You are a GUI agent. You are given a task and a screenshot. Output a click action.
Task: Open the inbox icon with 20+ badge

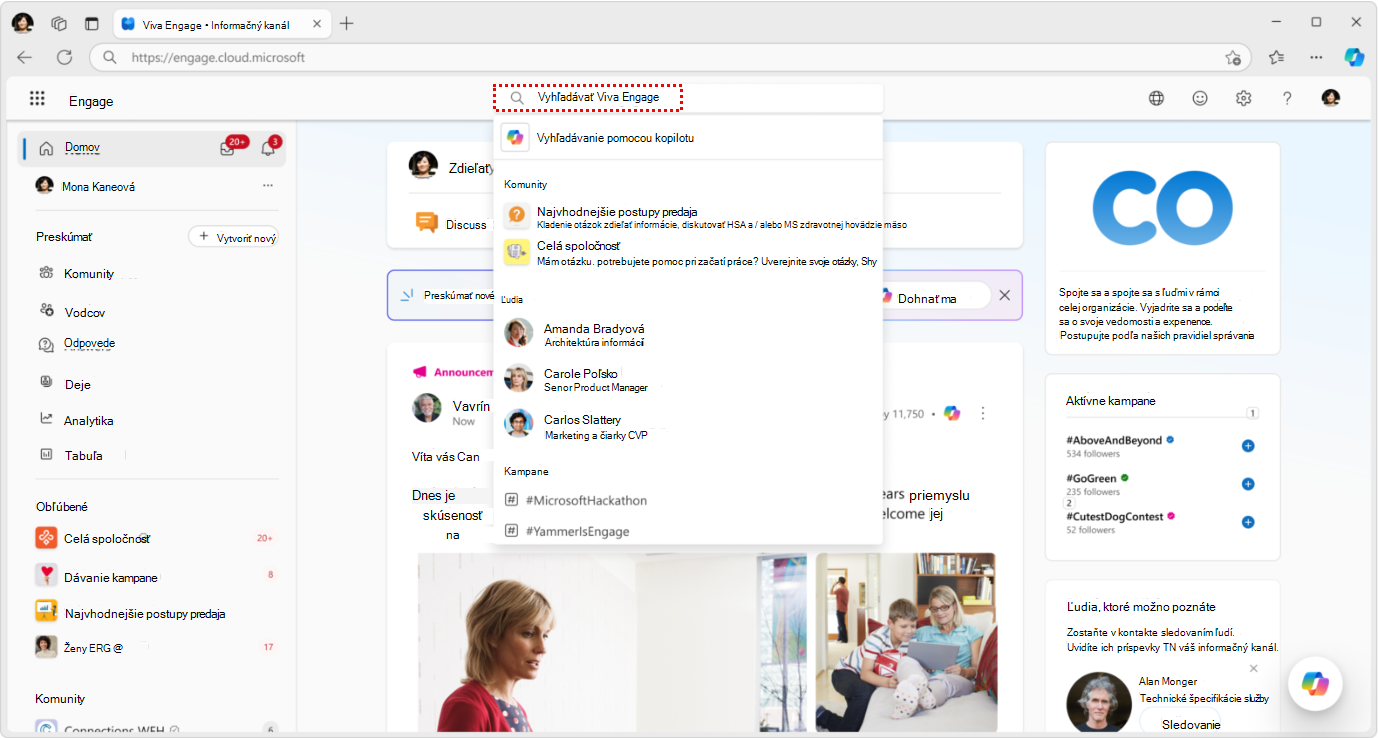pyautogui.click(x=228, y=148)
